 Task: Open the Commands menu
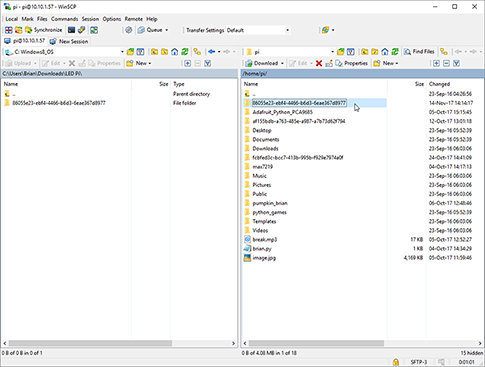pos(64,19)
